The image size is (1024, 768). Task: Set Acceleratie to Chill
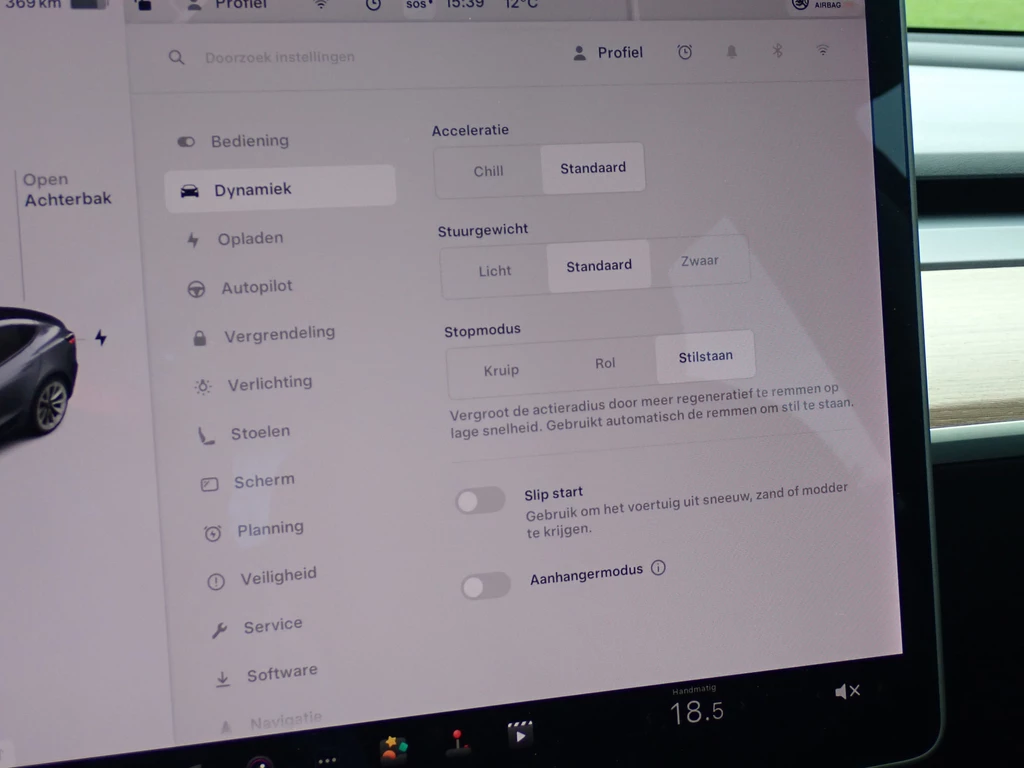488,171
